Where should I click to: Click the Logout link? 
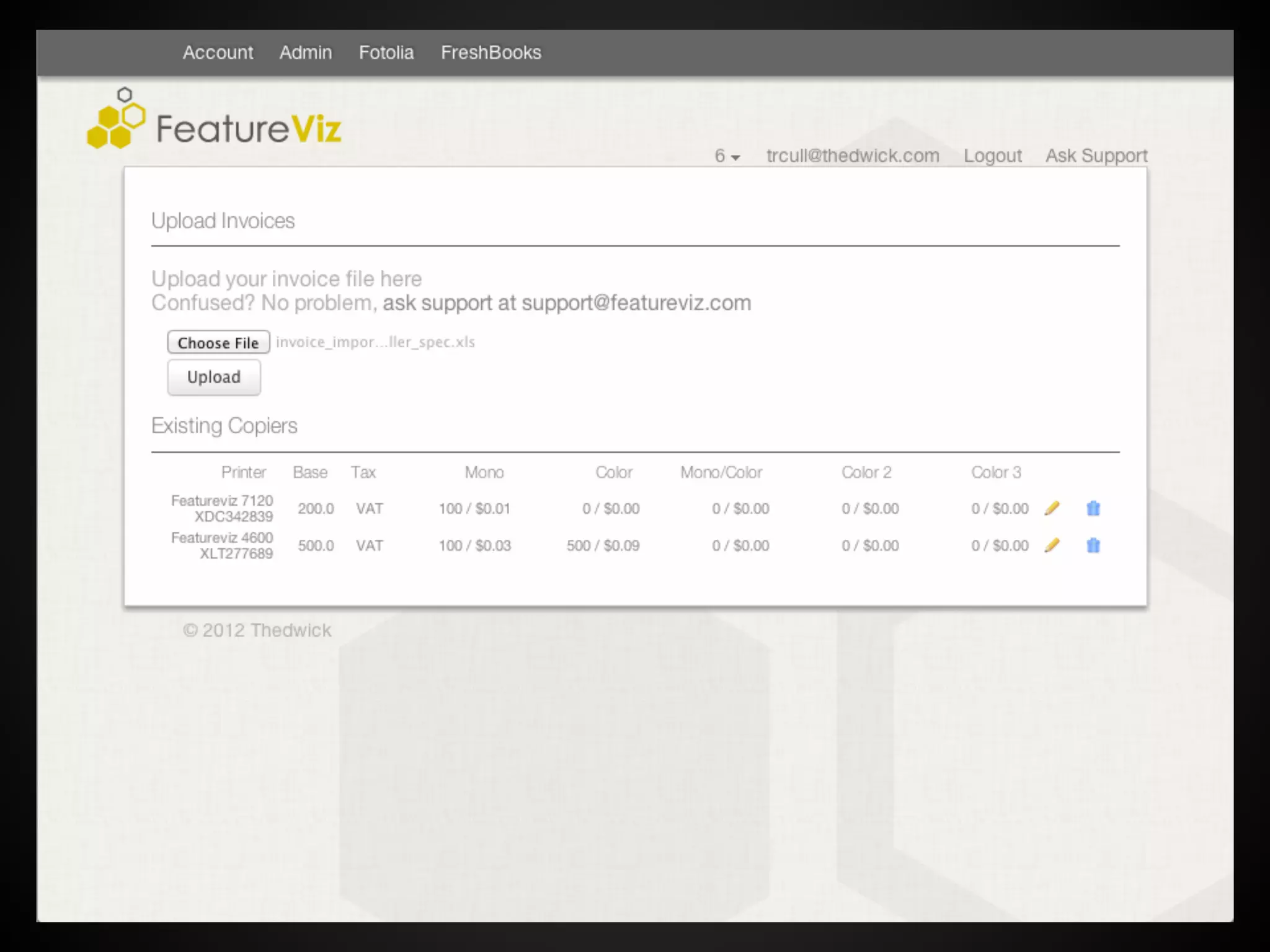(992, 156)
